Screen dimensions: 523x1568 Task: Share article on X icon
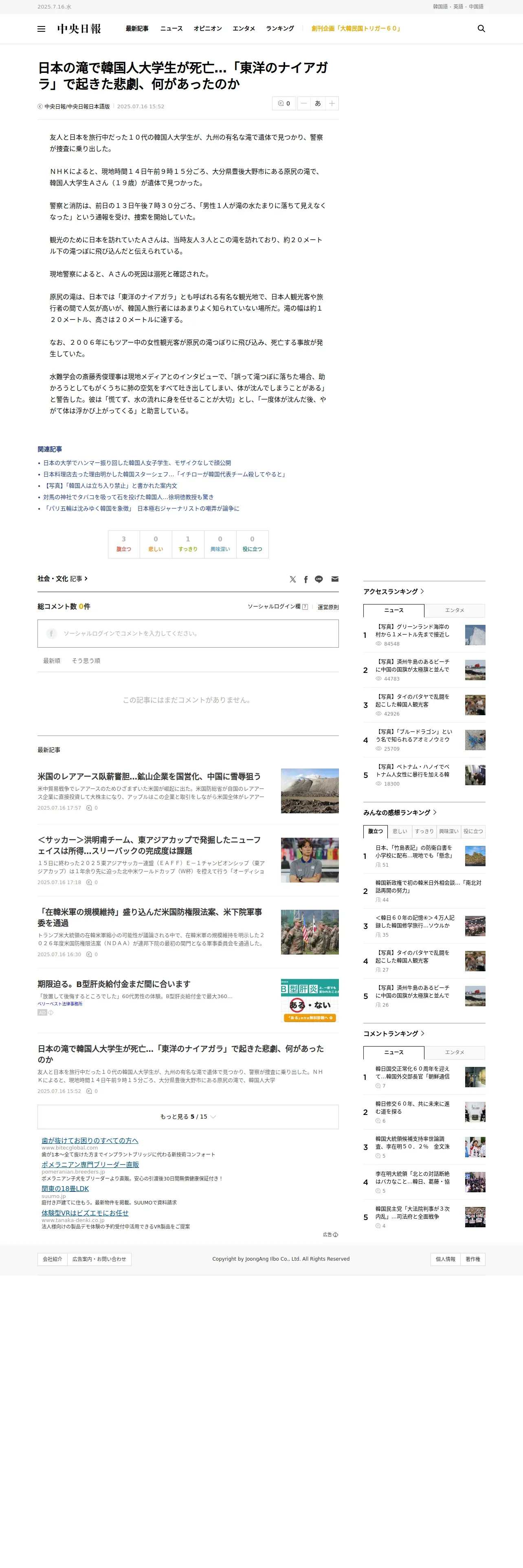293,580
